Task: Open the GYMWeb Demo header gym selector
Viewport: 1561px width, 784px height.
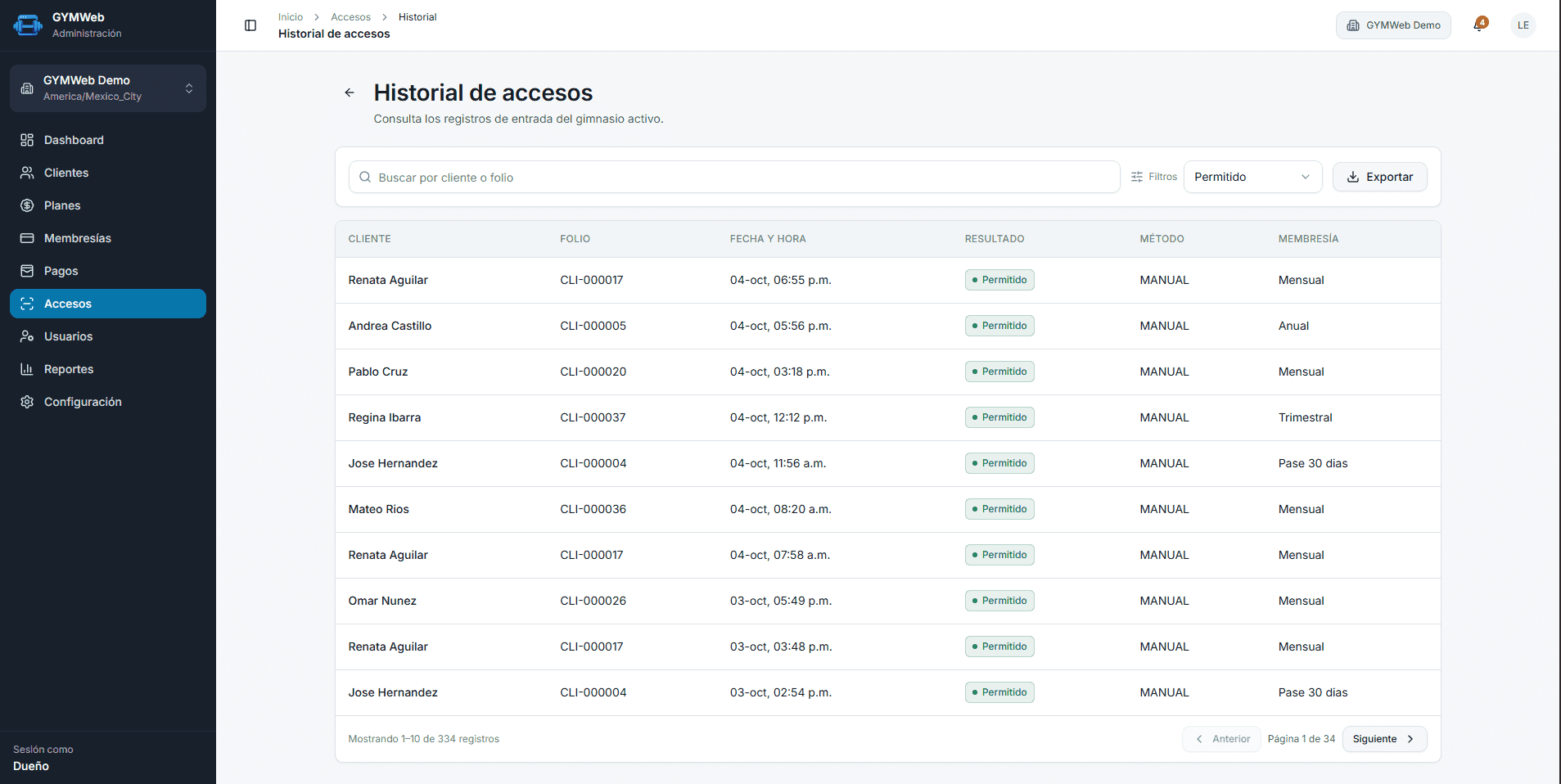Action: point(1393,25)
